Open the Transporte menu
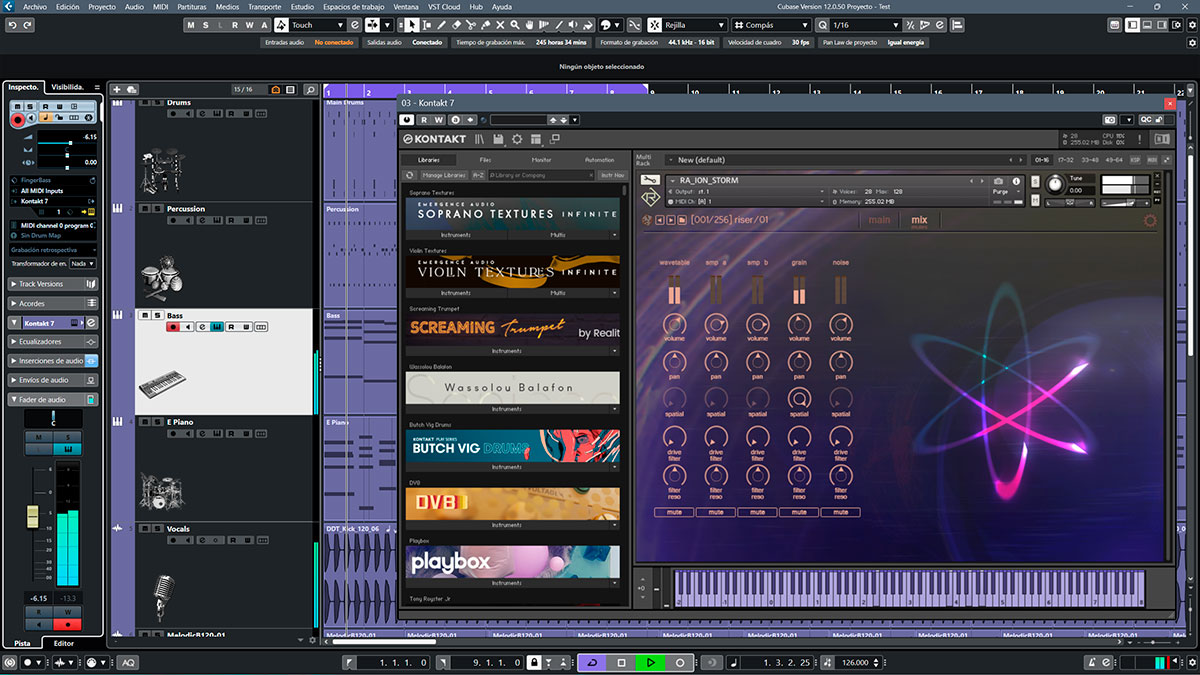1200x675 pixels. (x=264, y=6)
